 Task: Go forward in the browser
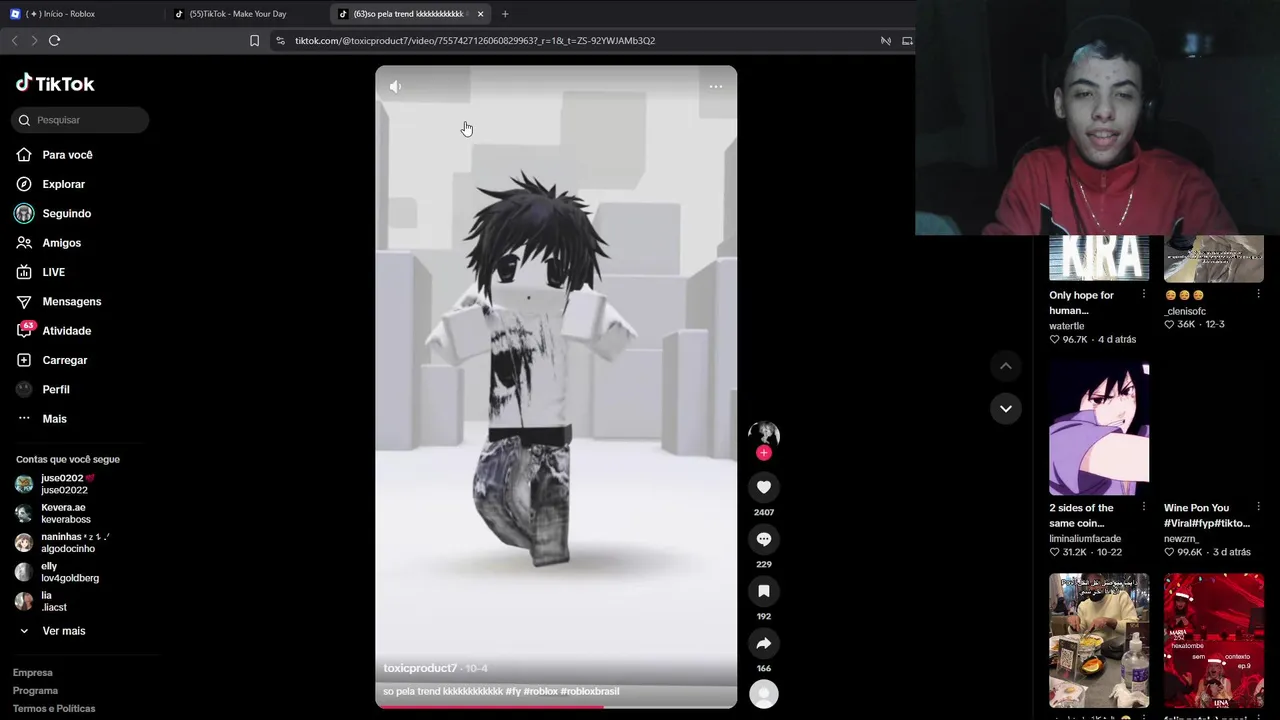34,41
